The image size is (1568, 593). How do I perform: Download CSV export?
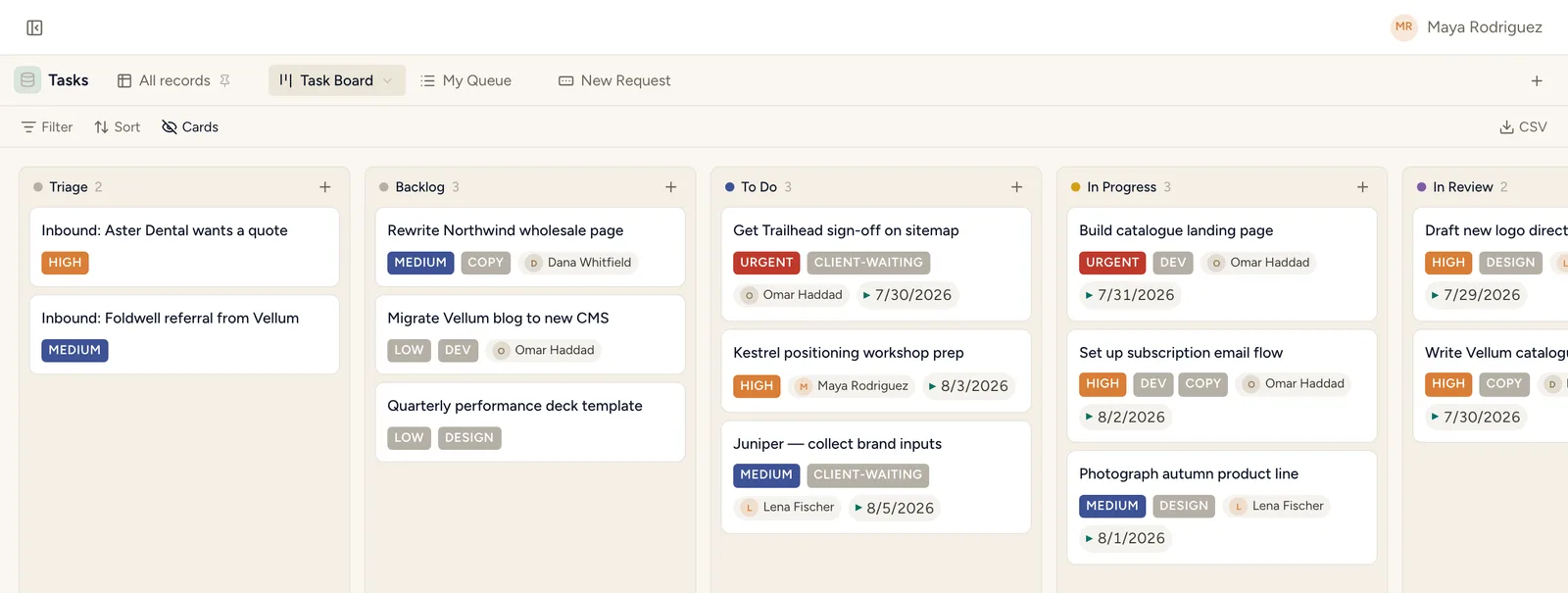click(1523, 127)
